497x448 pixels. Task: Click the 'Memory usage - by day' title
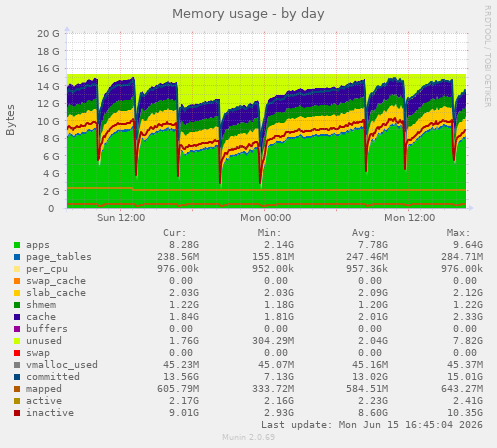[248, 14]
